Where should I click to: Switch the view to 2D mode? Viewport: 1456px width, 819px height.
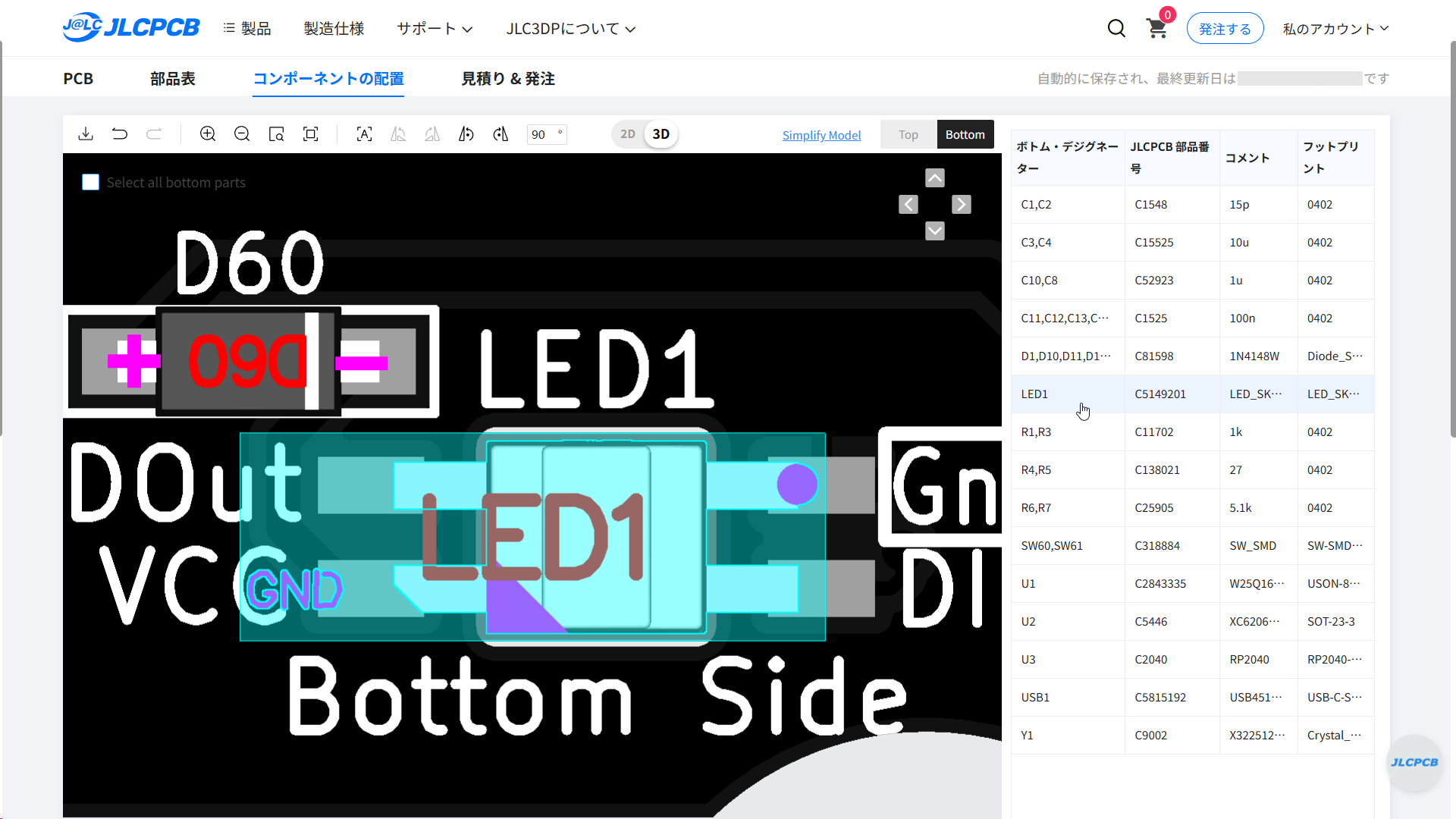tap(628, 134)
